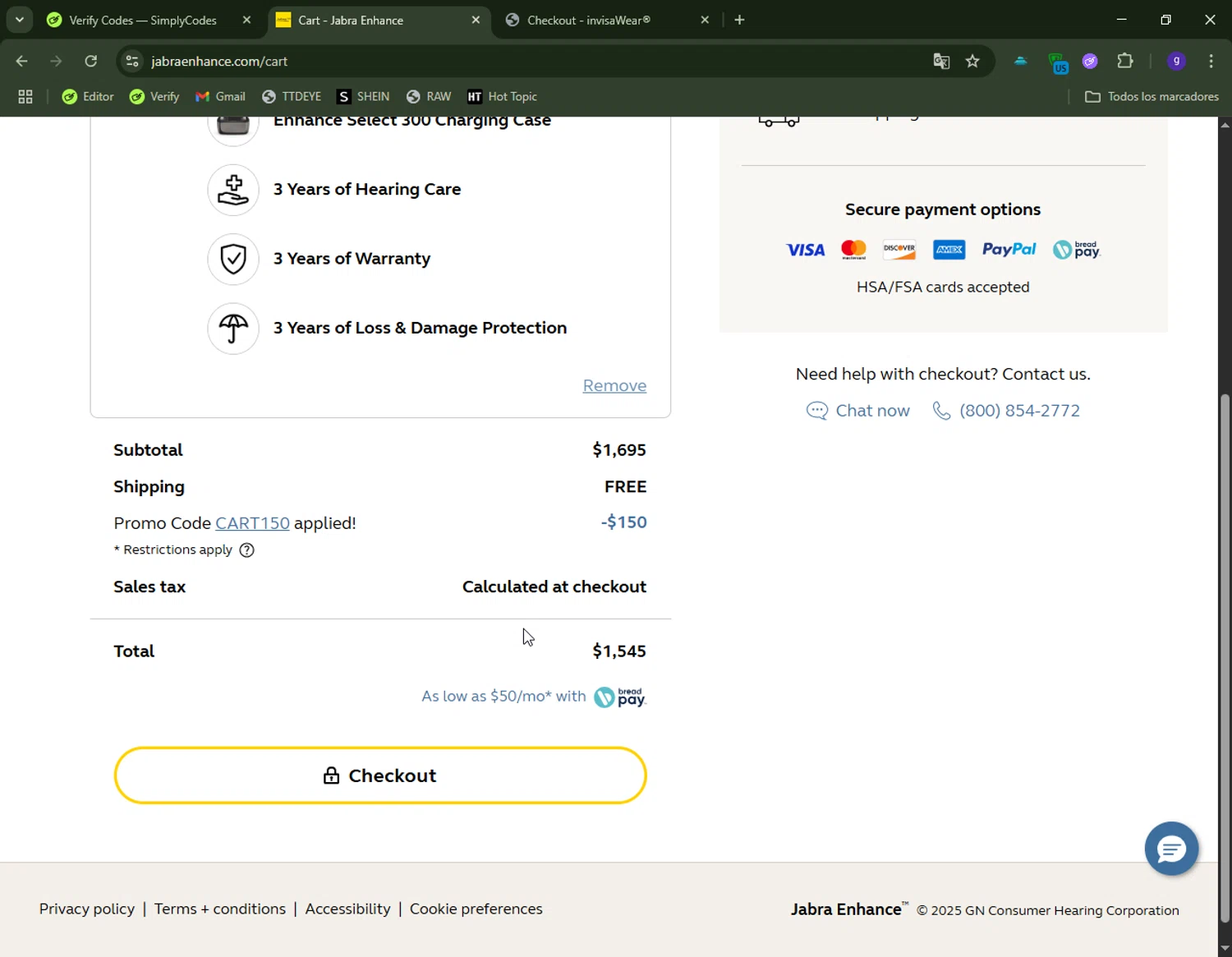This screenshot has width=1232, height=957.
Task: Call support at (800) 854-2772
Action: [x=1006, y=411]
